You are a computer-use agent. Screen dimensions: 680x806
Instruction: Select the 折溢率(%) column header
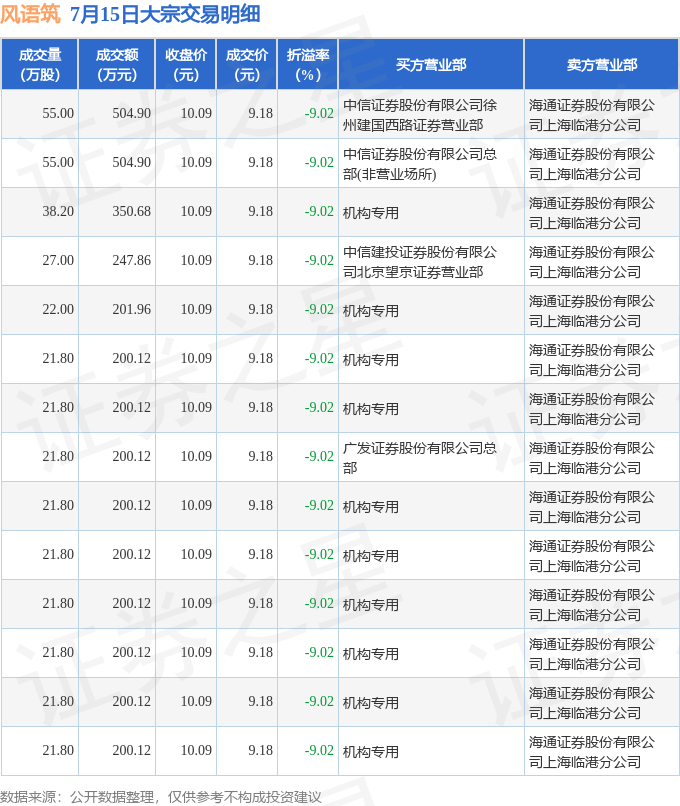307,65
